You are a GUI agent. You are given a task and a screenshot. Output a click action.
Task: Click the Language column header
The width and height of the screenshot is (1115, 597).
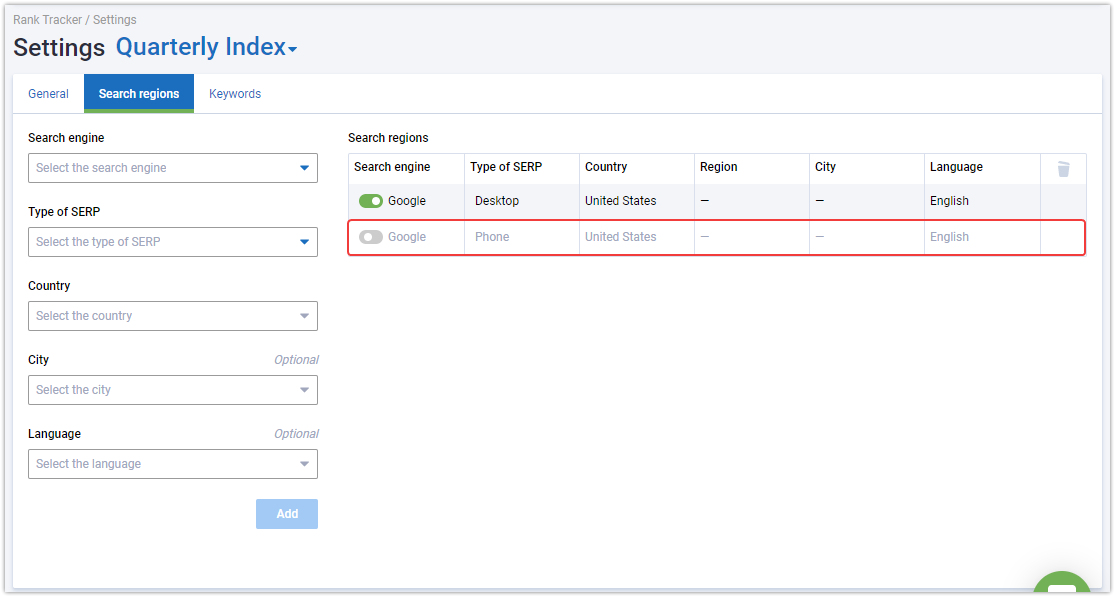pyautogui.click(x=956, y=167)
